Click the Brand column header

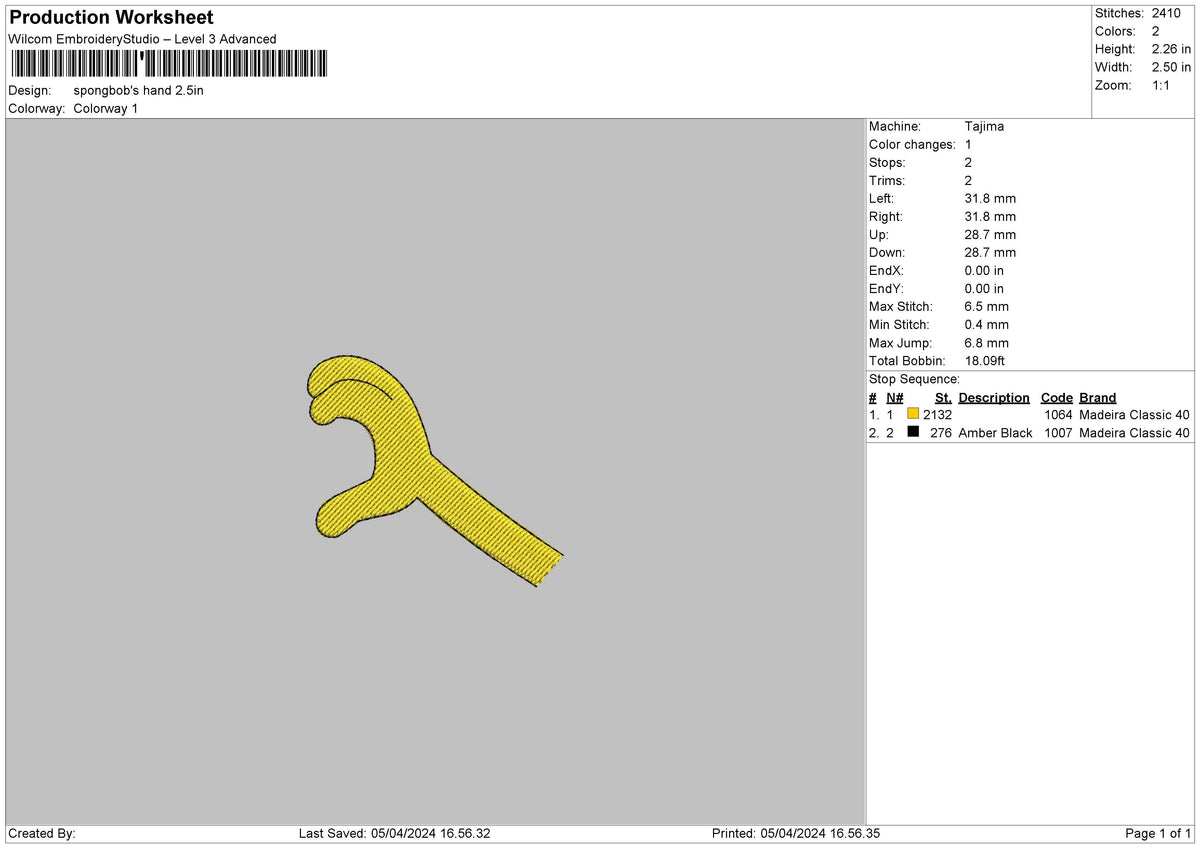click(x=1098, y=398)
